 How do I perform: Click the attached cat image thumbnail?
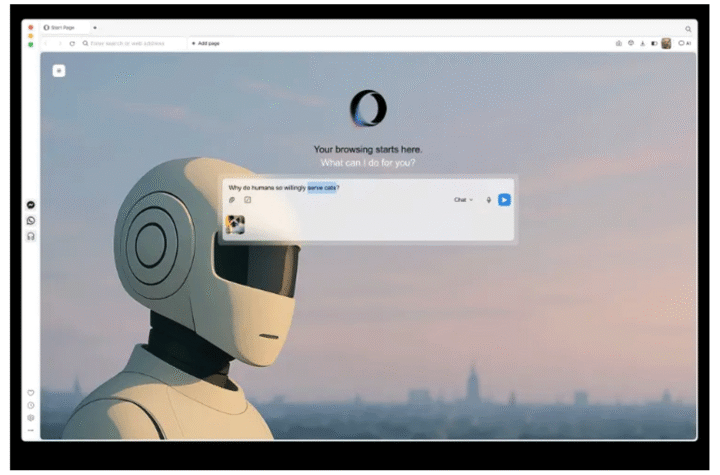click(235, 224)
